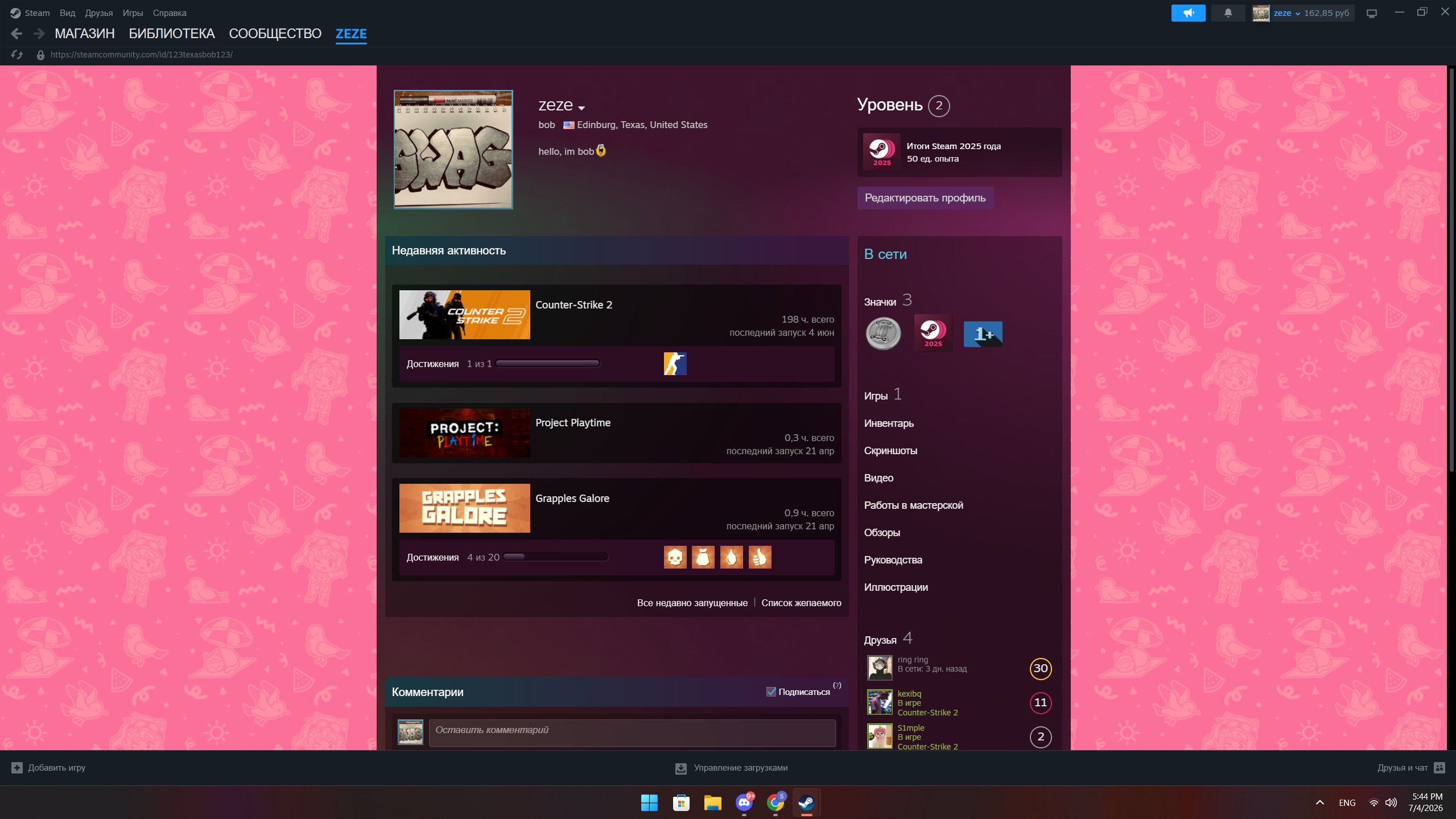Click Counter-Strike 2 achievements progress bar
The width and height of the screenshot is (1456, 819).
click(548, 364)
